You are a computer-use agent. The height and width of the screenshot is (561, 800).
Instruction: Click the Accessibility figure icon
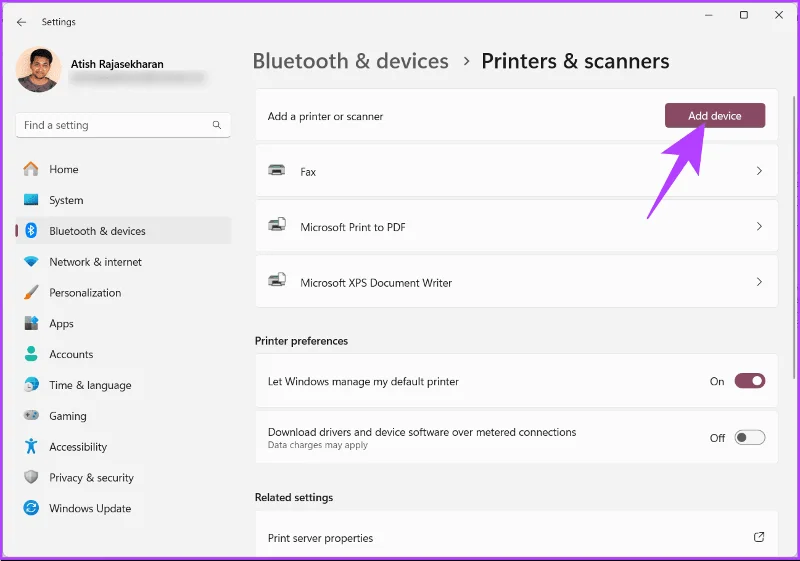31,446
